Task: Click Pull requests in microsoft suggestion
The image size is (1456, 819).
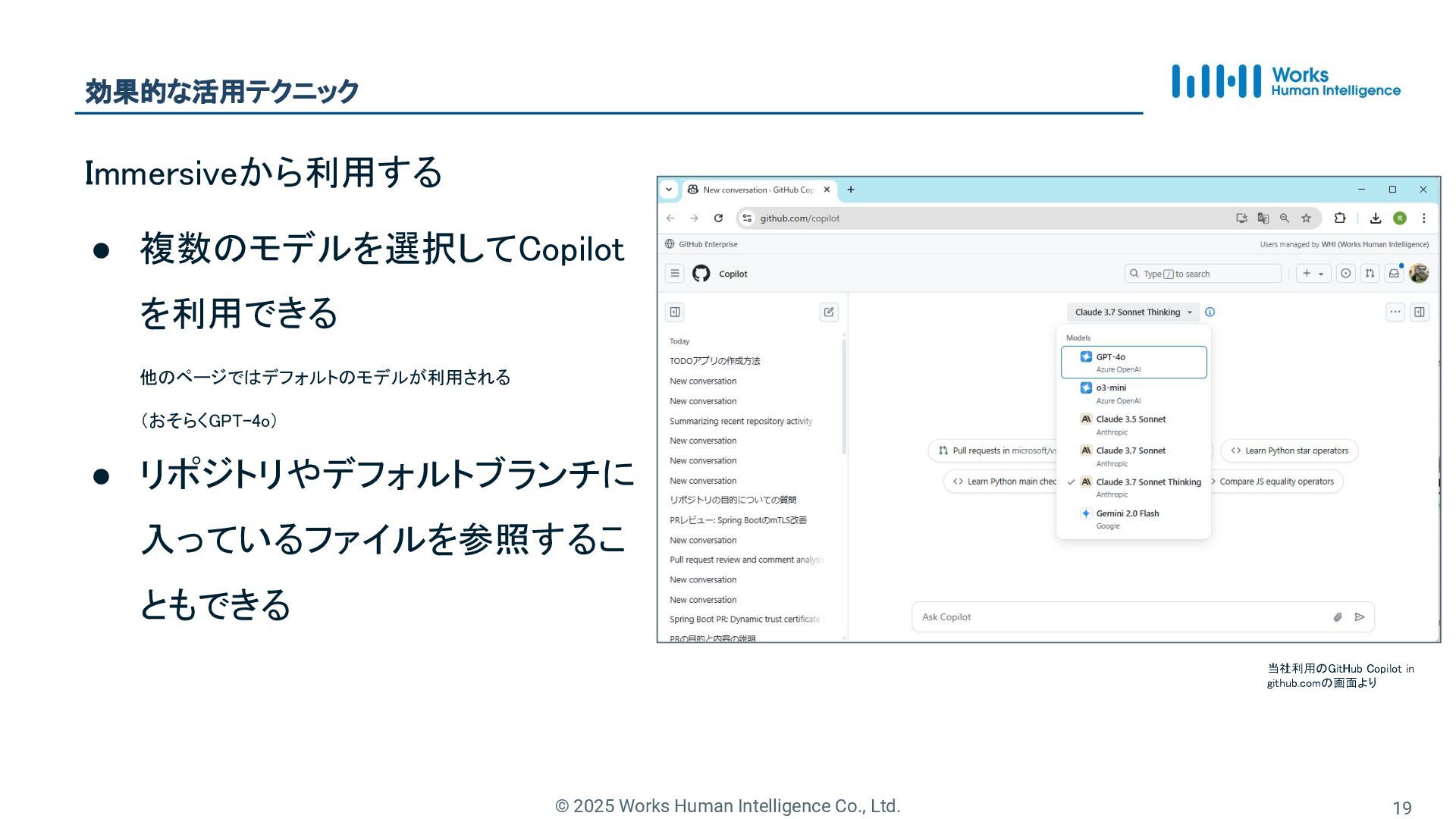Action: tap(993, 450)
